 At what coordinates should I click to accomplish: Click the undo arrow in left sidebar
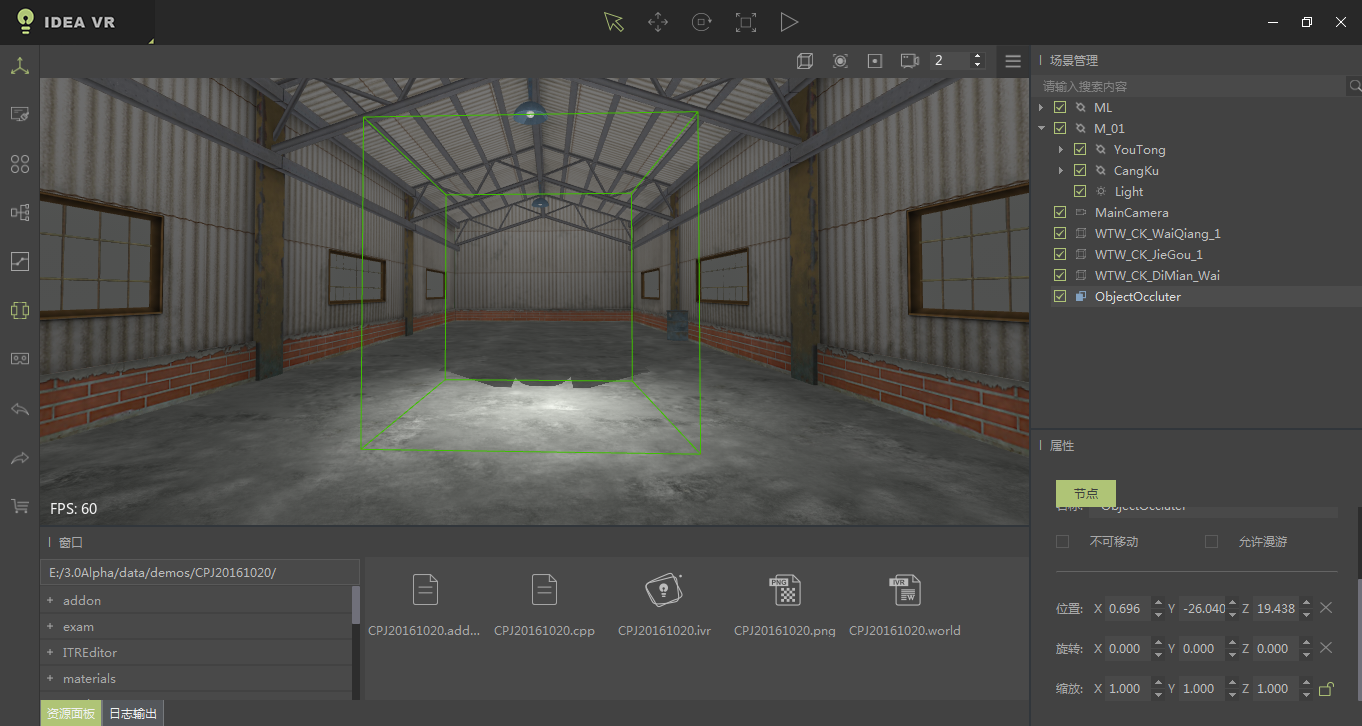[20, 409]
